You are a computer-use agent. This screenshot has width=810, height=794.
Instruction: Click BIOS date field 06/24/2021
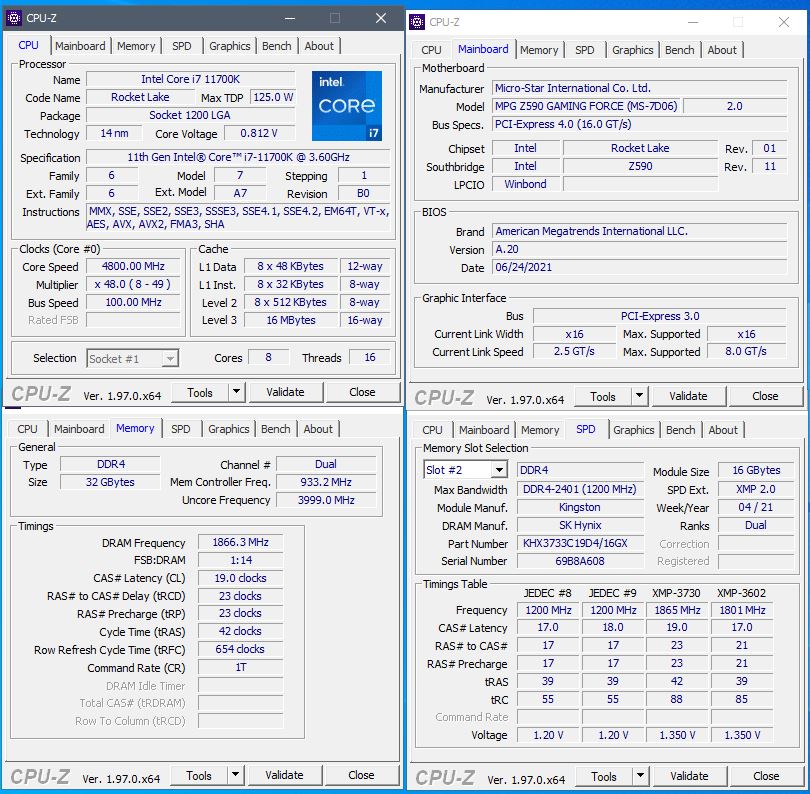640,267
